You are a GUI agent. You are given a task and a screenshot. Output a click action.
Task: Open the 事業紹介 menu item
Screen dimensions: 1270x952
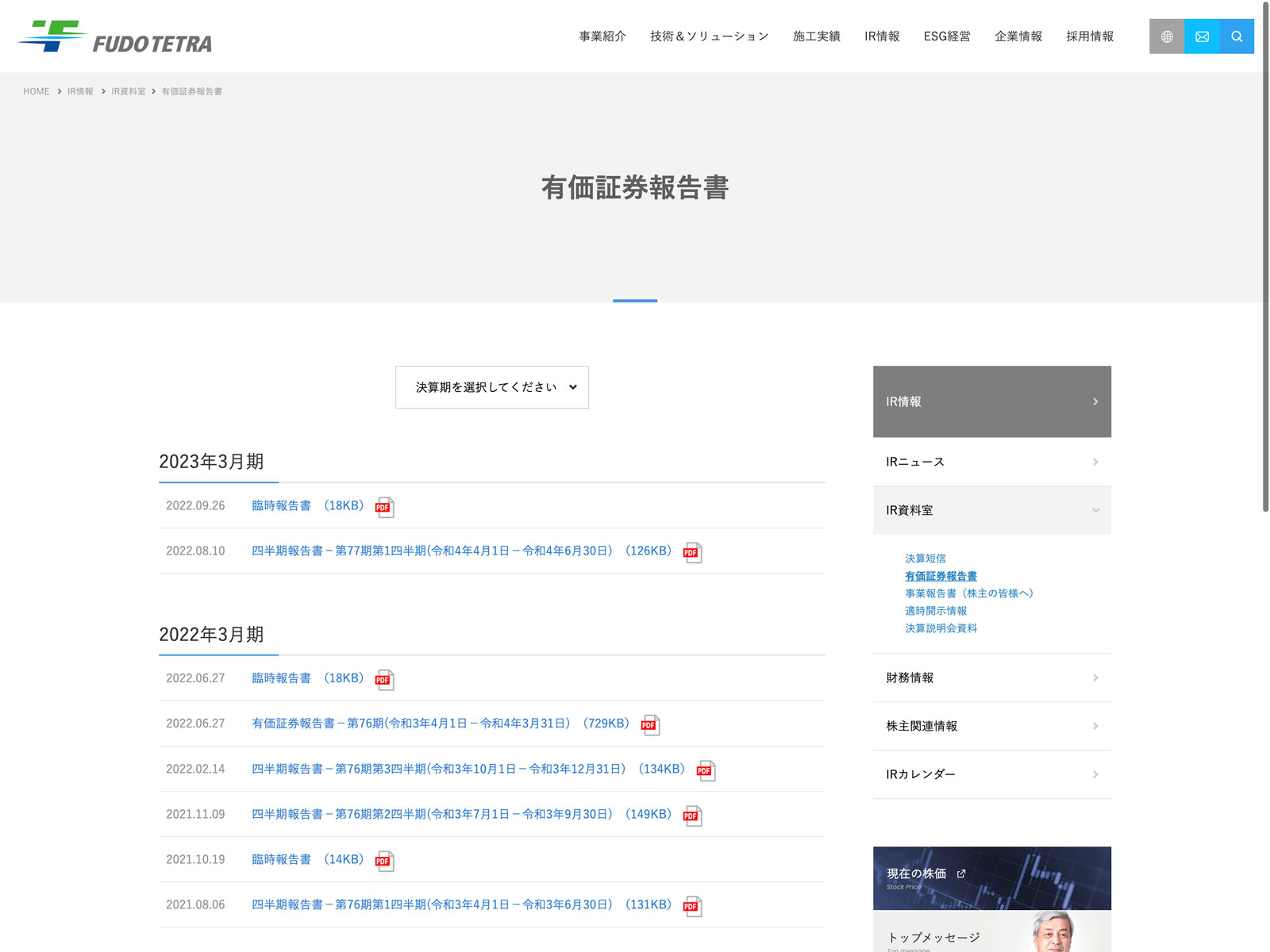click(602, 36)
